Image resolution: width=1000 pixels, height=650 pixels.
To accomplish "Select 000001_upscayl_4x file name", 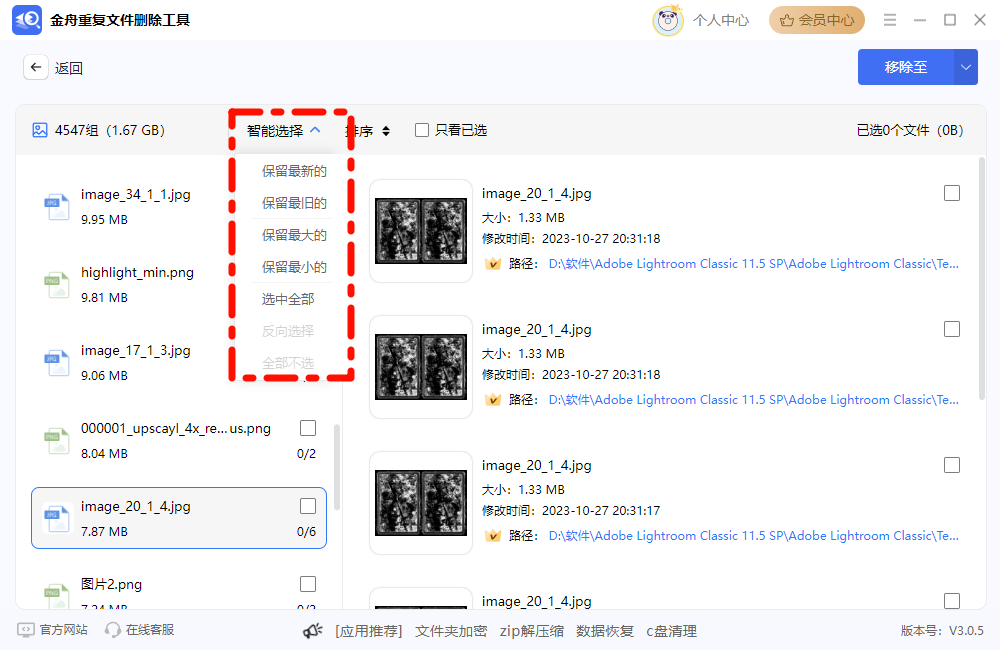I will pos(176,429).
